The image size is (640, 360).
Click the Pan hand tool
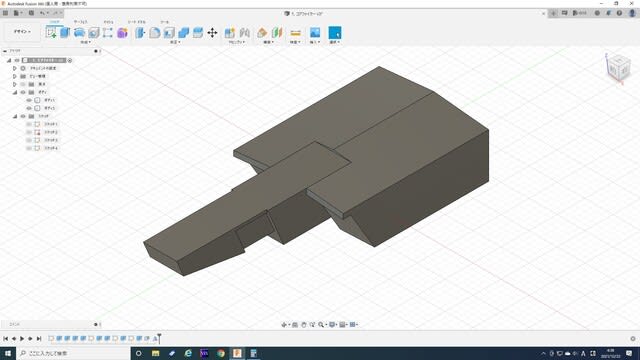[304, 324]
